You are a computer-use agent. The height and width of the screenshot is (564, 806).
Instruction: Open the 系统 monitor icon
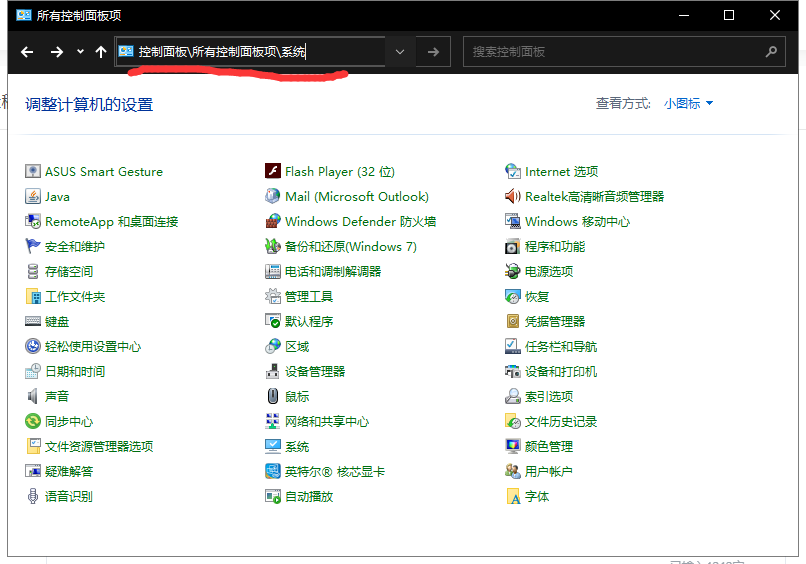pyautogui.click(x=273, y=446)
